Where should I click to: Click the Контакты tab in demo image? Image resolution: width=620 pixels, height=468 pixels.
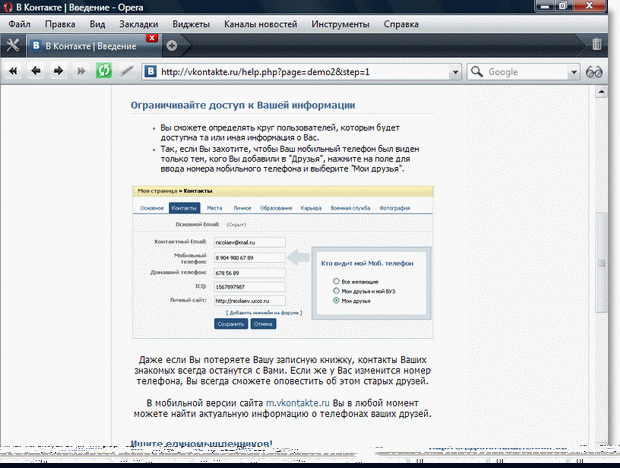pos(184,208)
